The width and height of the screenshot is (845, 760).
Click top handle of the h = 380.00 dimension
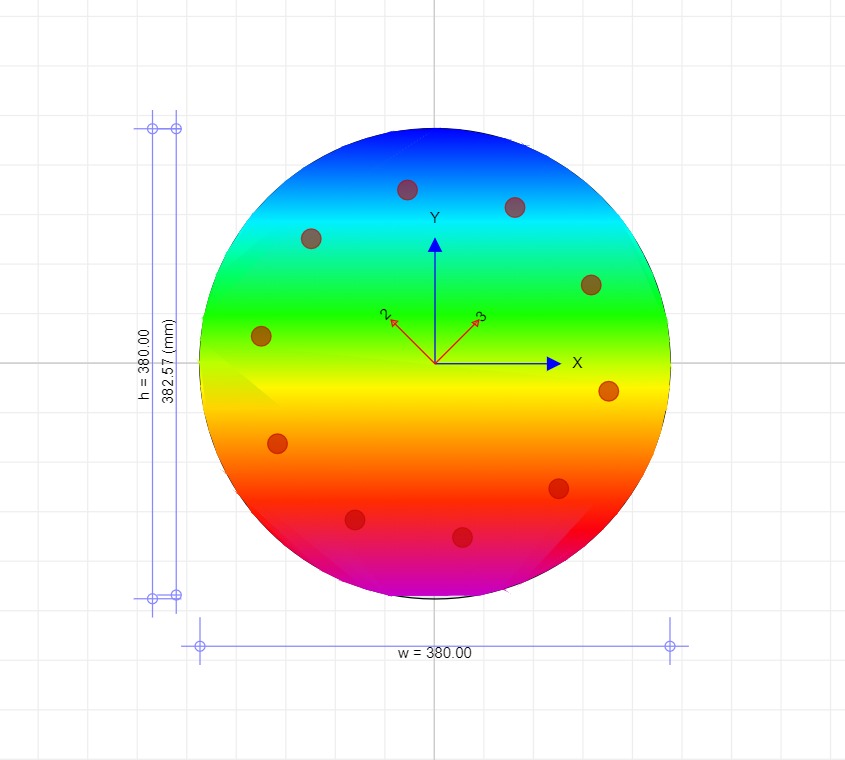coord(152,128)
